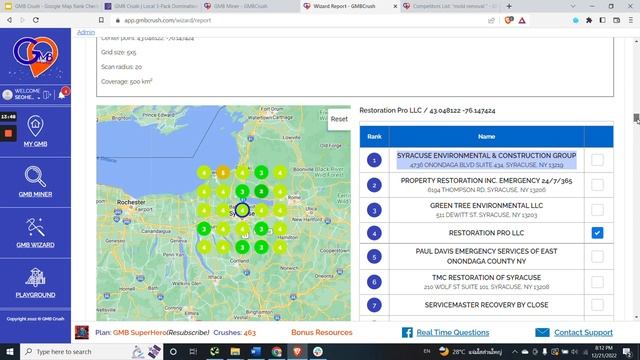Viewport: 640px width, 360px height.
Task: Click the logout icon beside welcome text
Action: tap(47, 95)
